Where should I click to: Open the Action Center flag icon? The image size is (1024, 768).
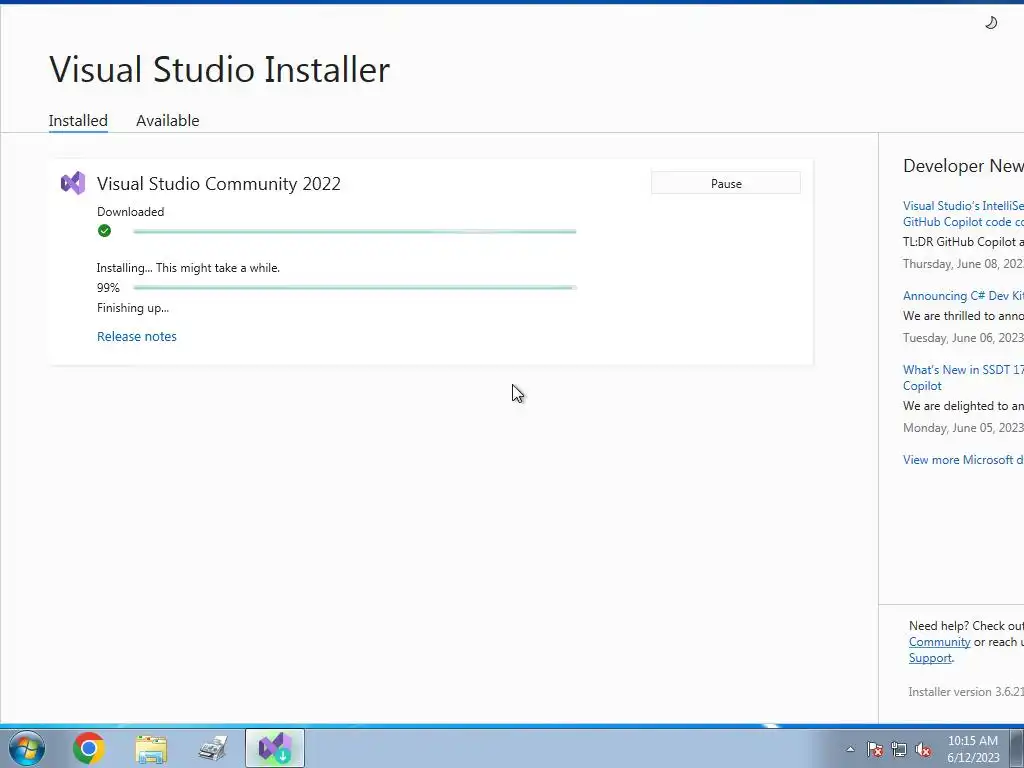pos(874,749)
